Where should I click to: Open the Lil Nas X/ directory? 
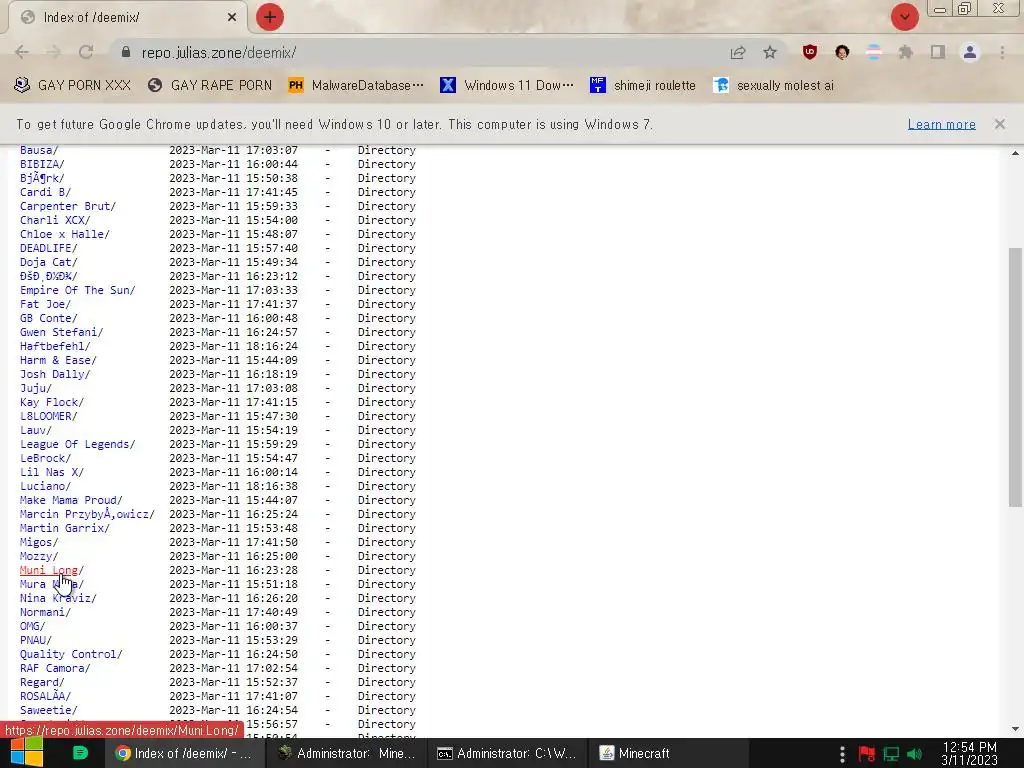pos(52,472)
